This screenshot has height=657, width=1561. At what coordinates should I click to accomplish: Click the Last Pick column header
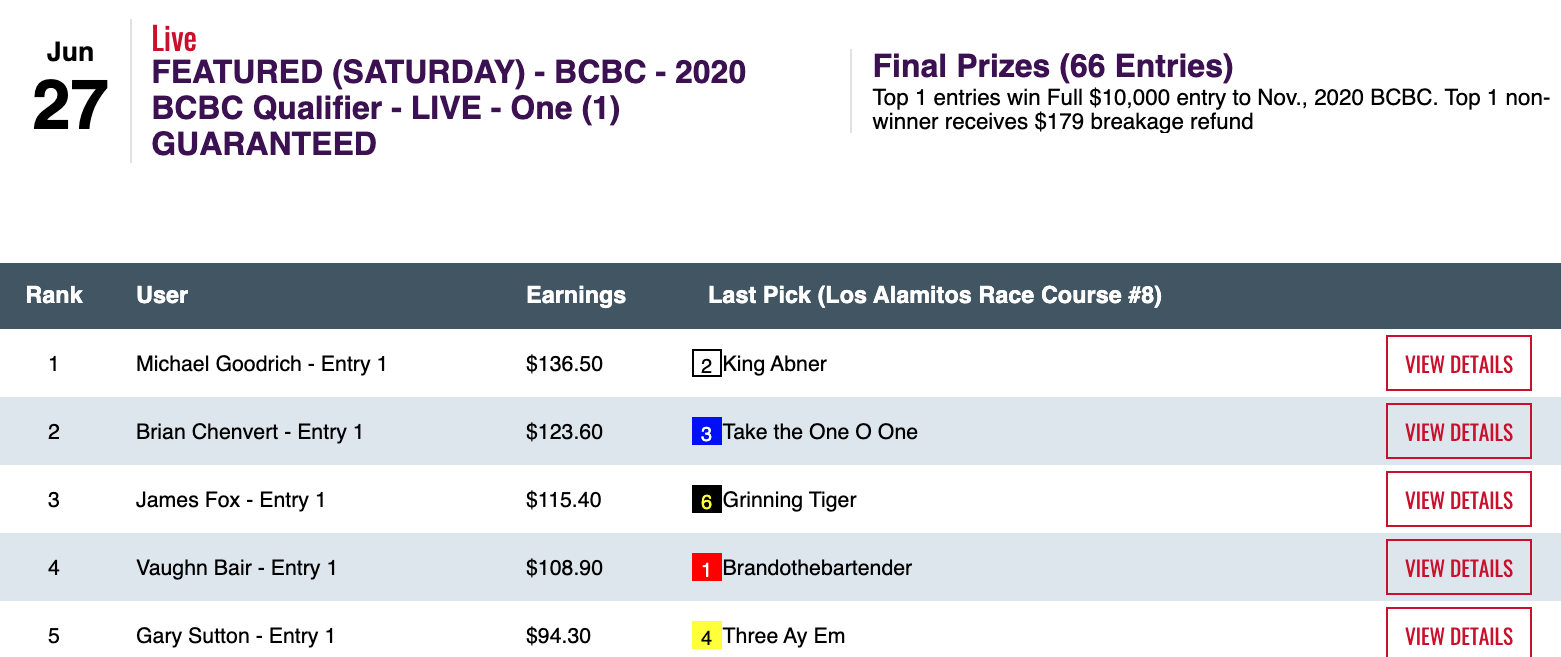934,295
